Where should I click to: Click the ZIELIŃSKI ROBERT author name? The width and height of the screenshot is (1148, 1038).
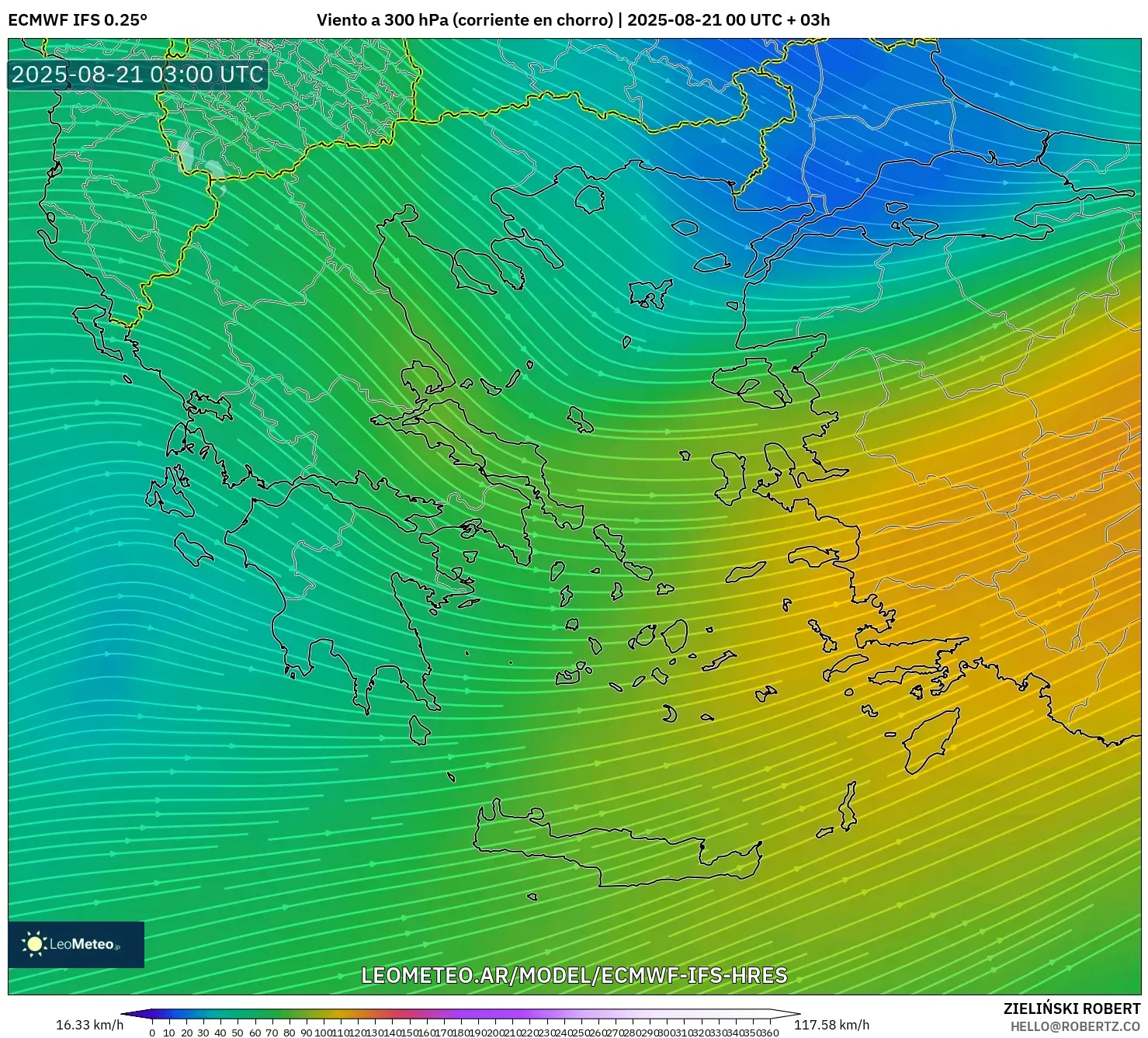coord(1072,1008)
